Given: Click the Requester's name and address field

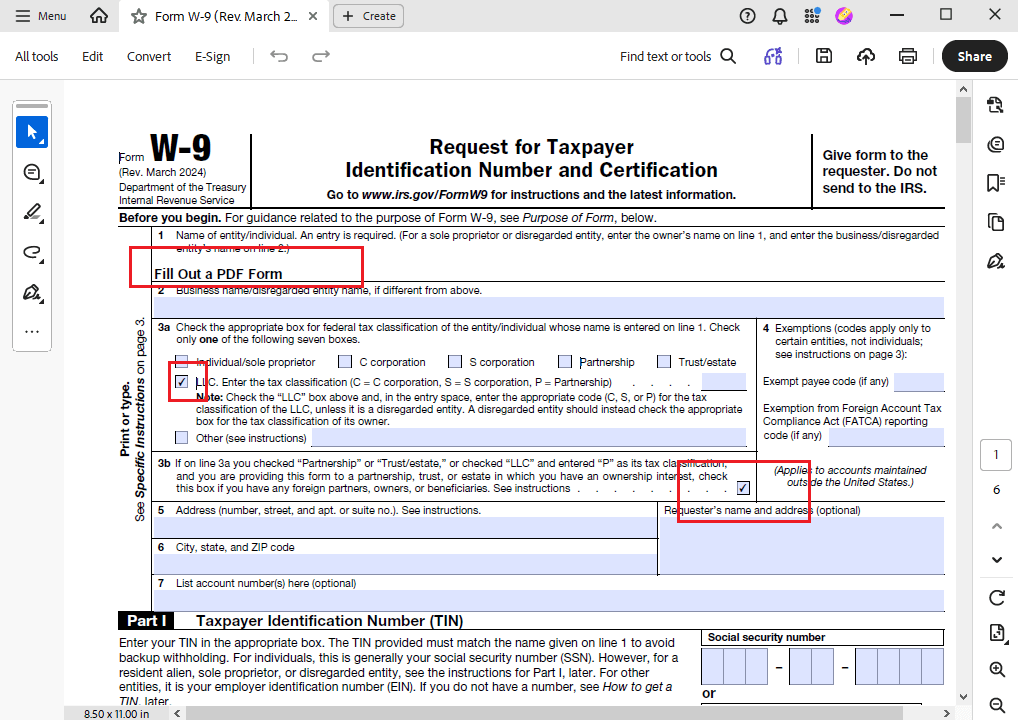Looking at the screenshot, I should point(802,545).
